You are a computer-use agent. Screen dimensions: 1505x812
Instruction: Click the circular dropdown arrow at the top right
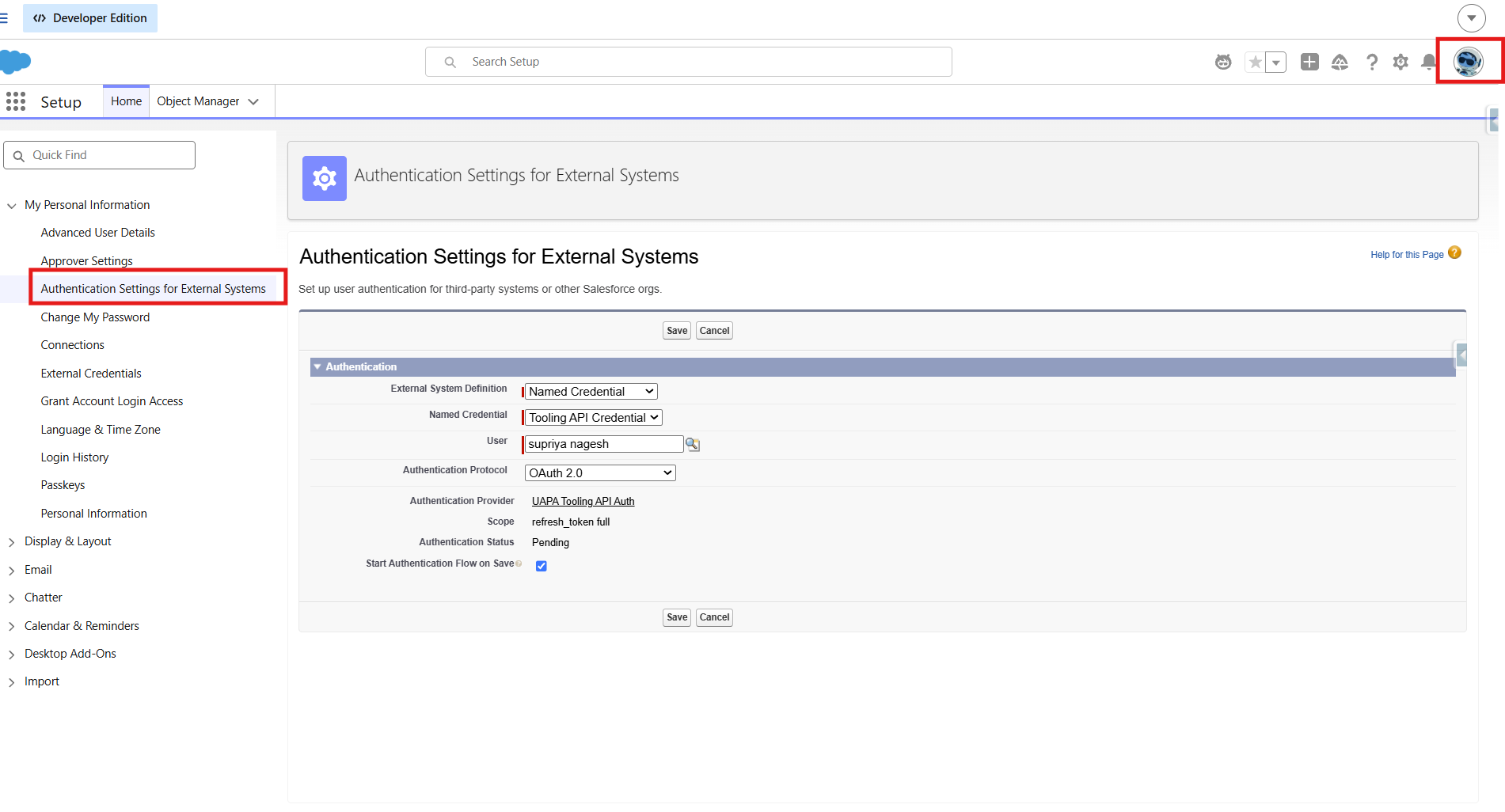(x=1471, y=17)
